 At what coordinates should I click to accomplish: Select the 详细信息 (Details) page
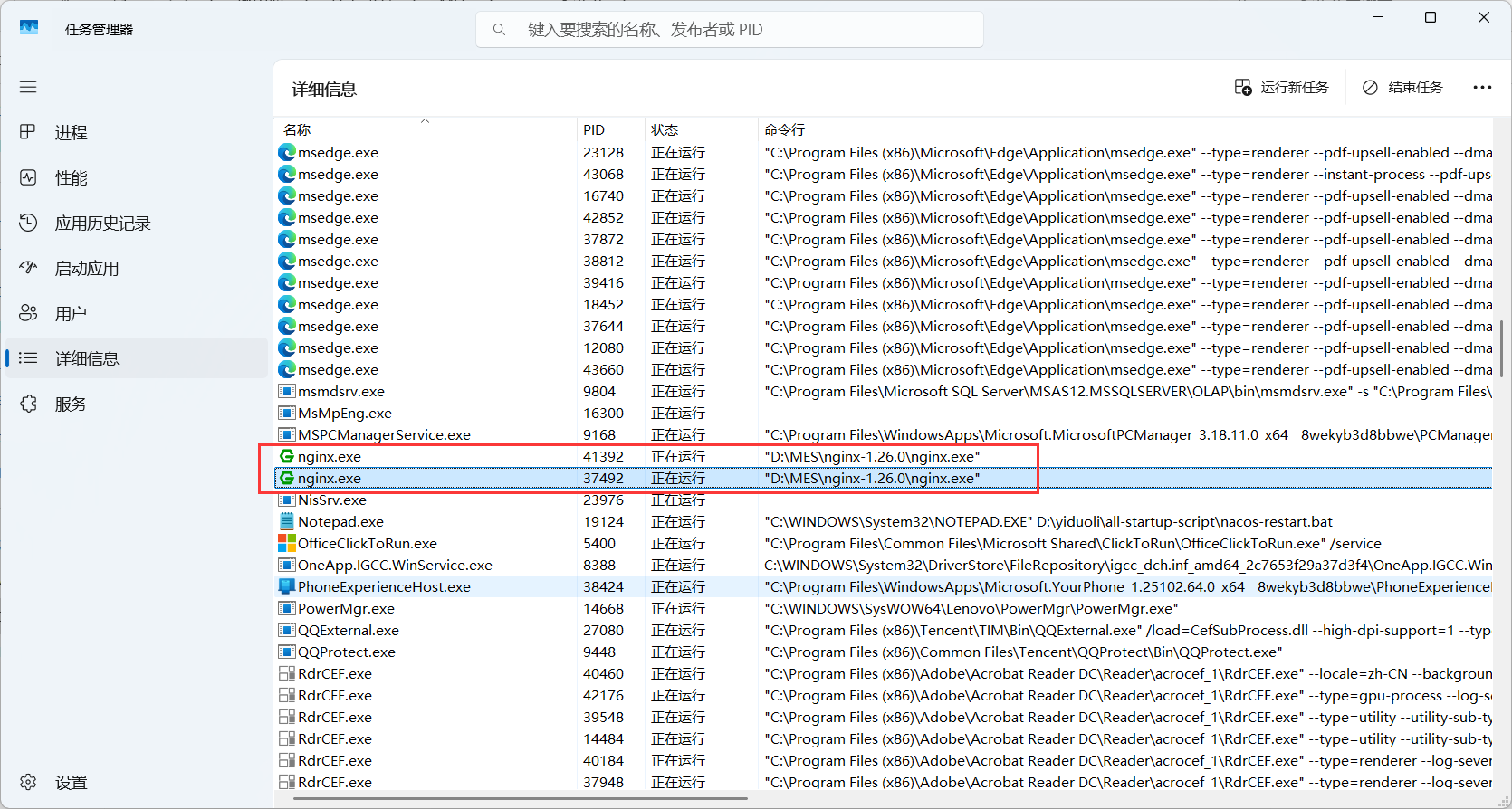pos(137,358)
